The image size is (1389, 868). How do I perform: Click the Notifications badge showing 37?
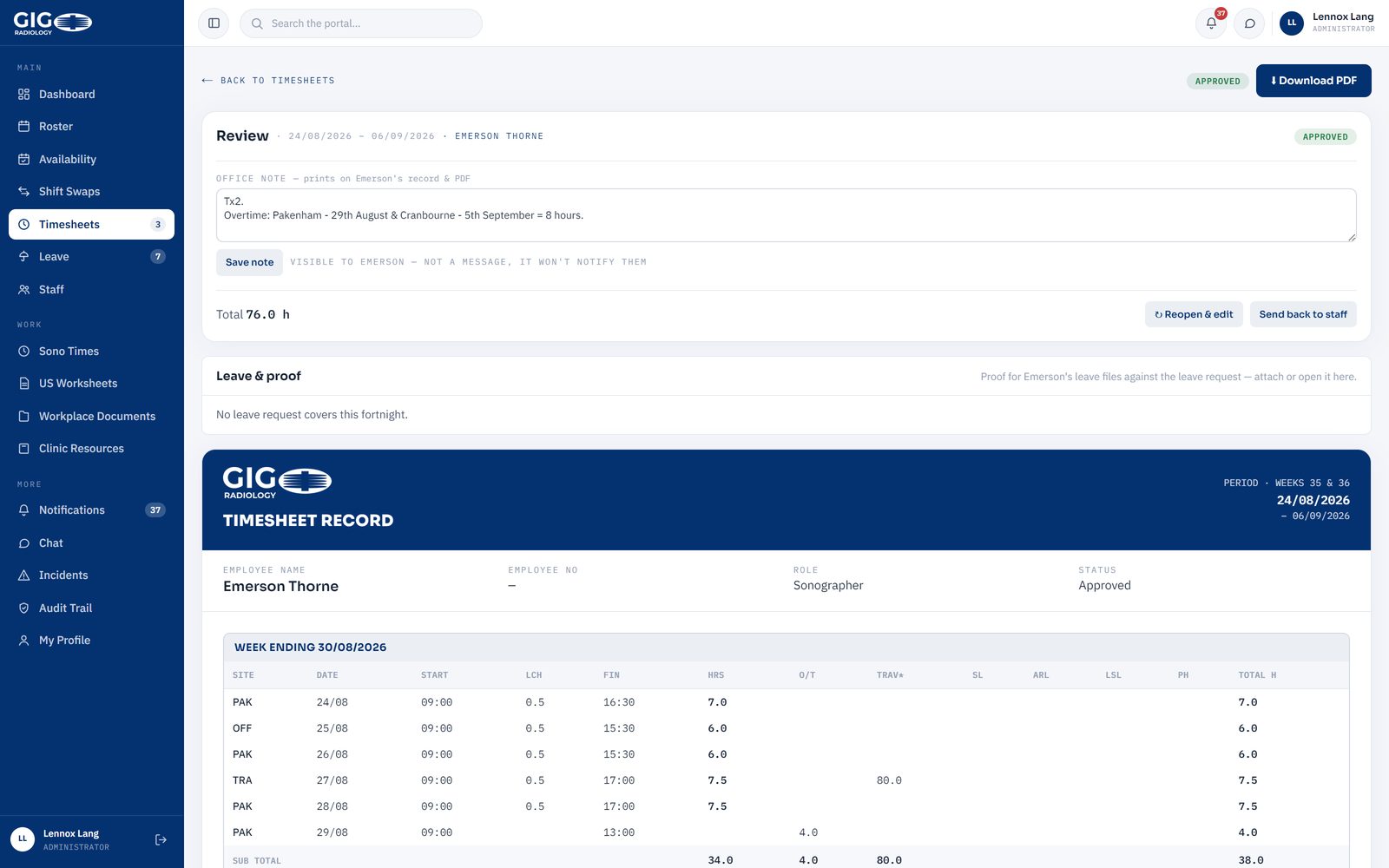pyautogui.click(x=155, y=510)
